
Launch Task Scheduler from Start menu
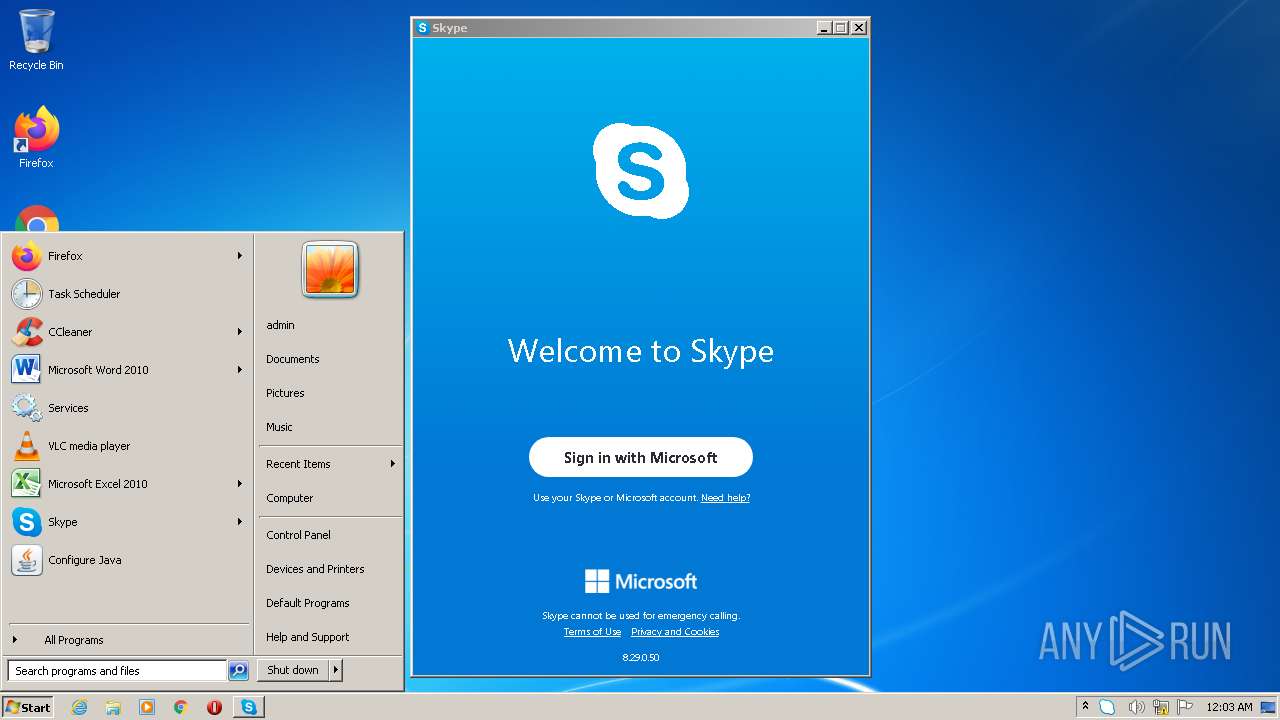(127, 294)
